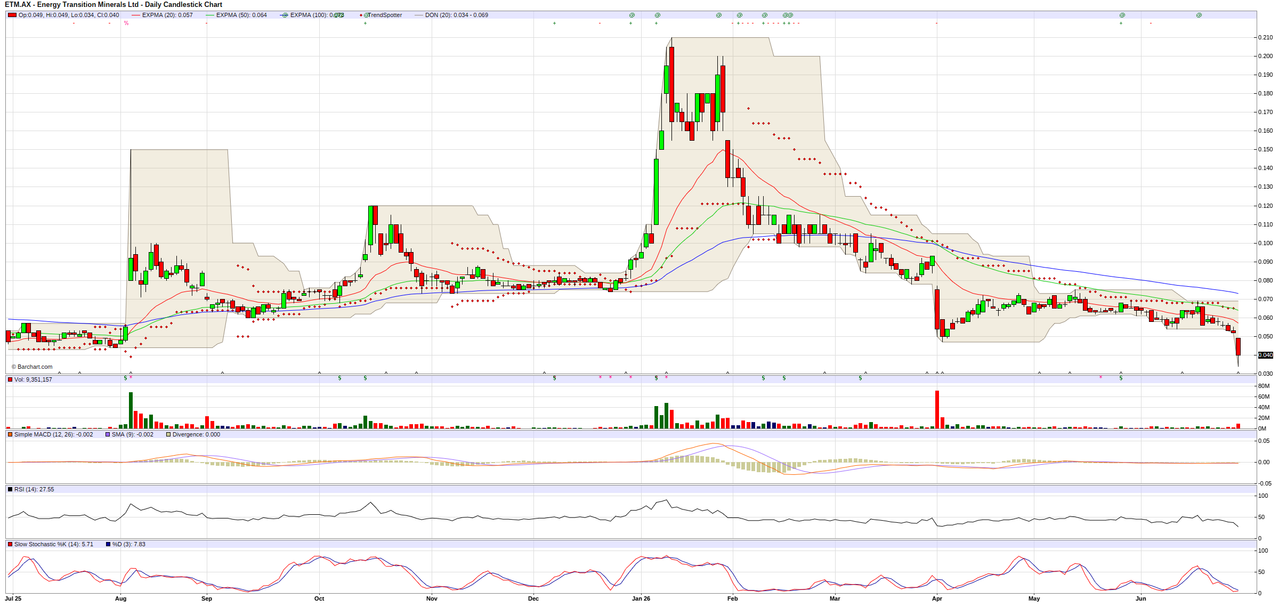Click the 'TrendSpotter' legend label
The height and width of the screenshot is (615, 1279).
click(384, 15)
